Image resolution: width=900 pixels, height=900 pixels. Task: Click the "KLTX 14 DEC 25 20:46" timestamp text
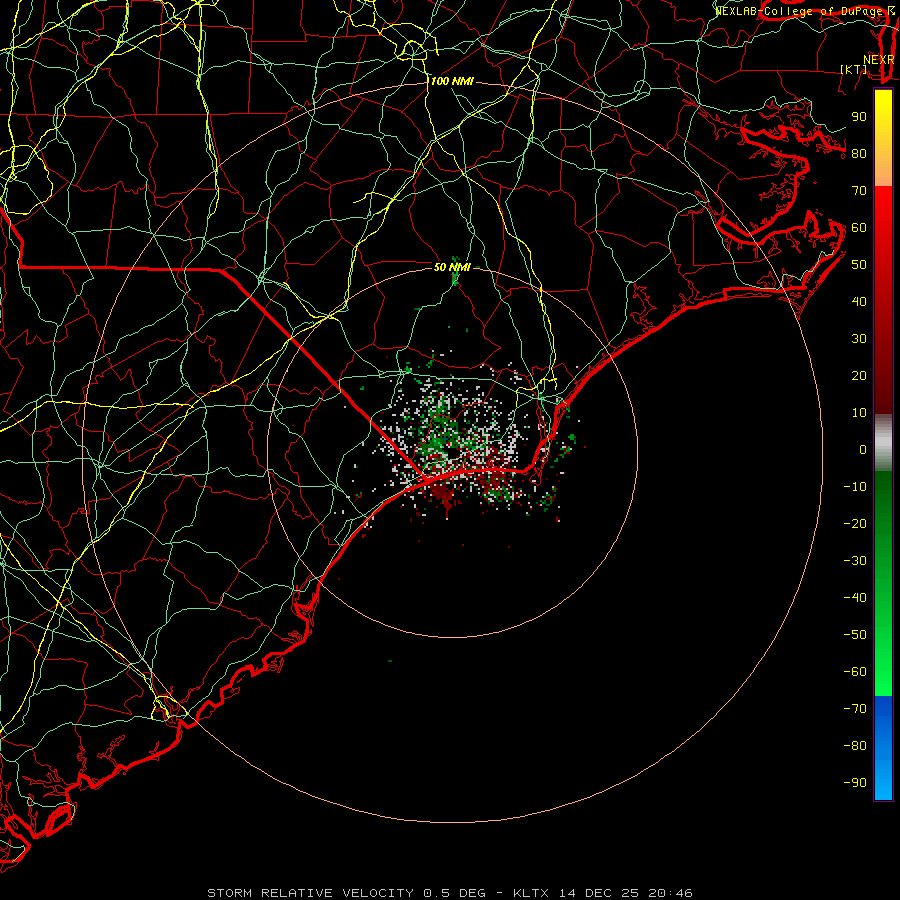click(x=603, y=893)
